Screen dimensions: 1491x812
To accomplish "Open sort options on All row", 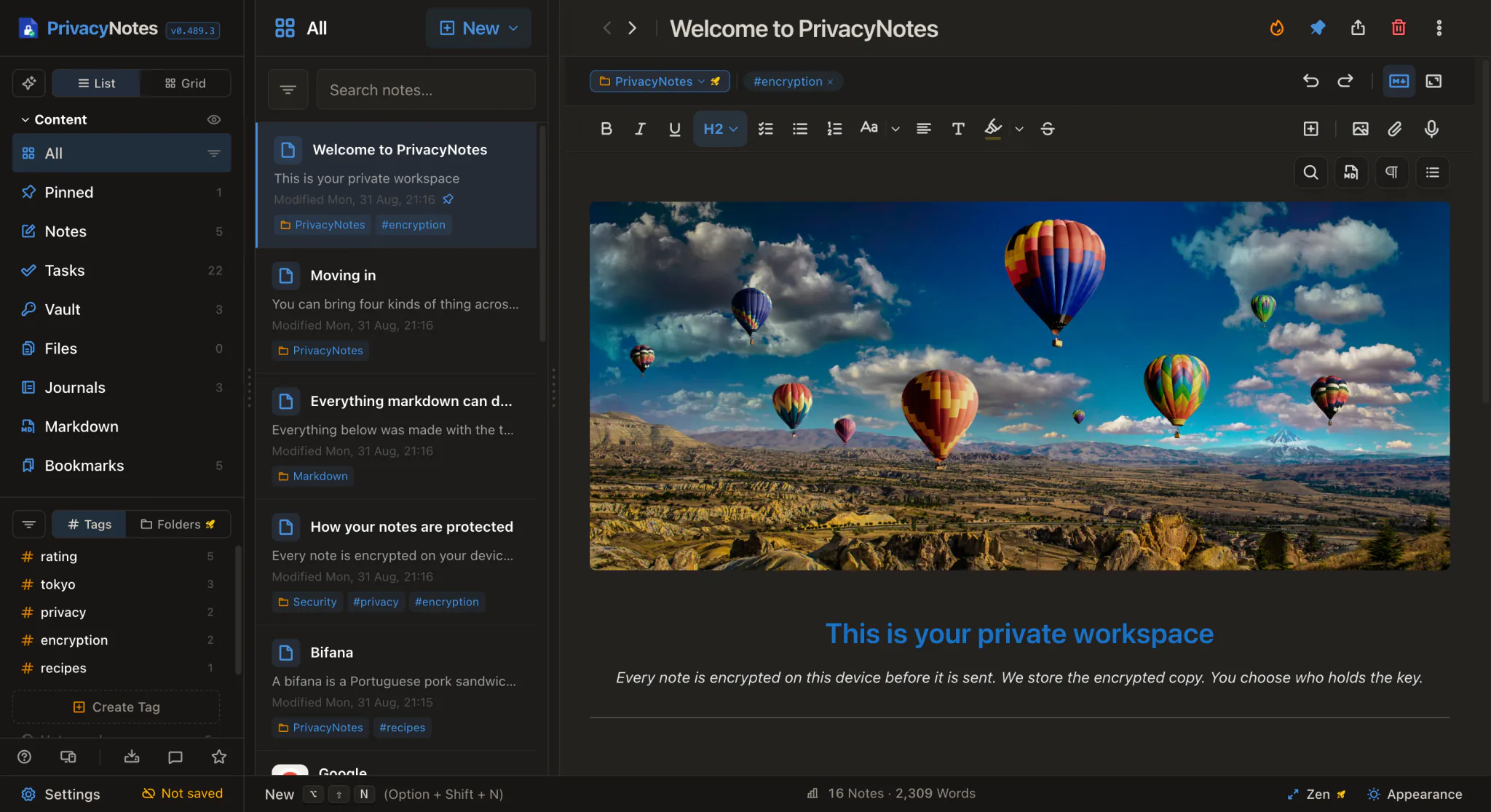I will pos(214,153).
